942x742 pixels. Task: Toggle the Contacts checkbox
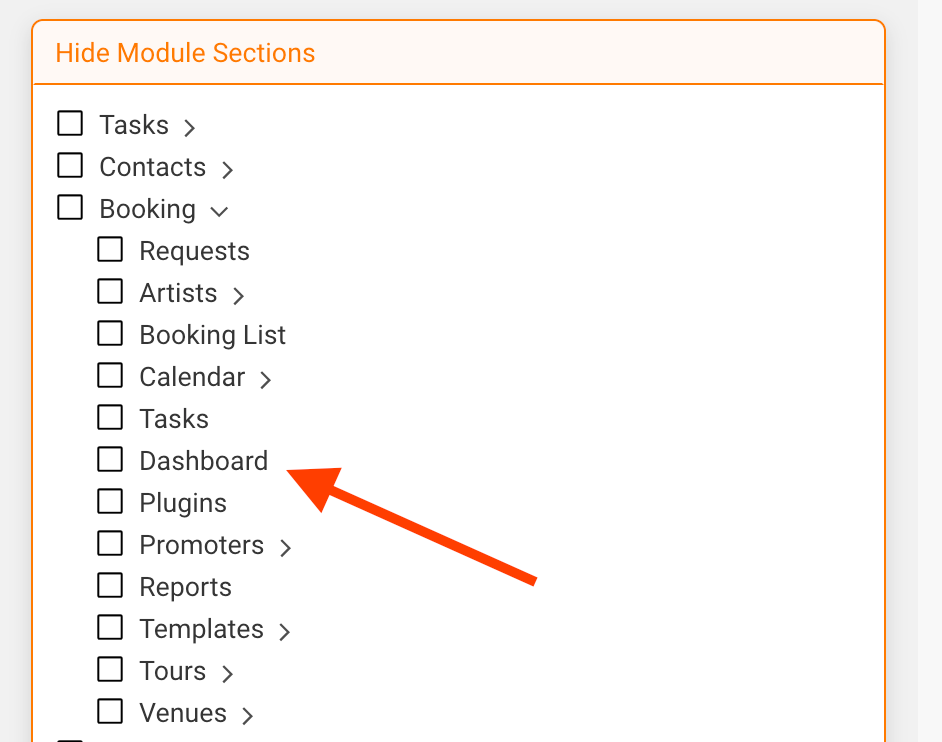[70, 165]
